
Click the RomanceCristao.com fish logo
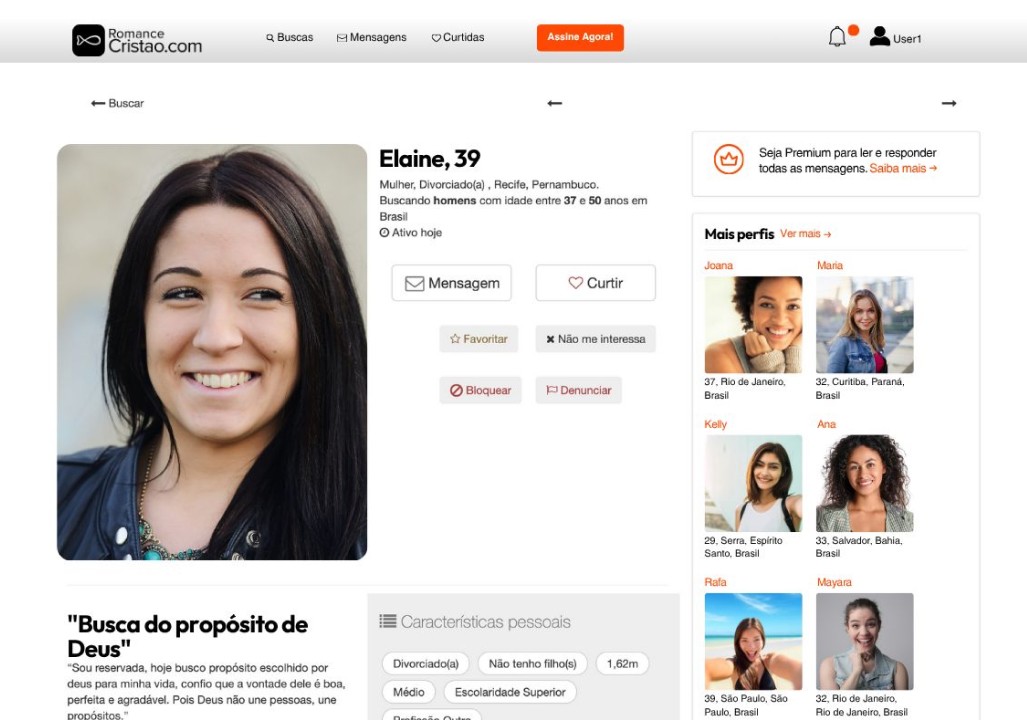click(88, 40)
